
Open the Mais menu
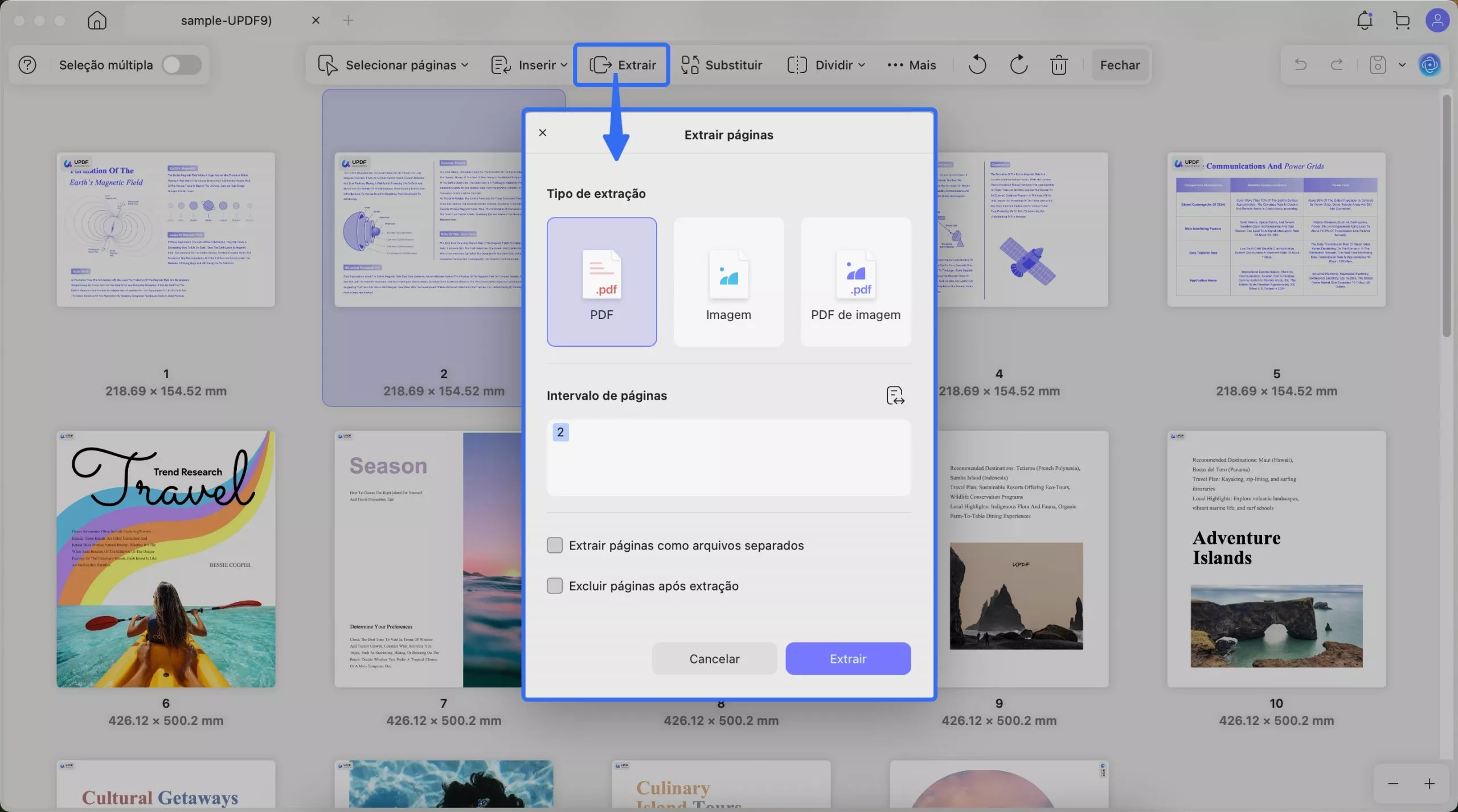912,65
